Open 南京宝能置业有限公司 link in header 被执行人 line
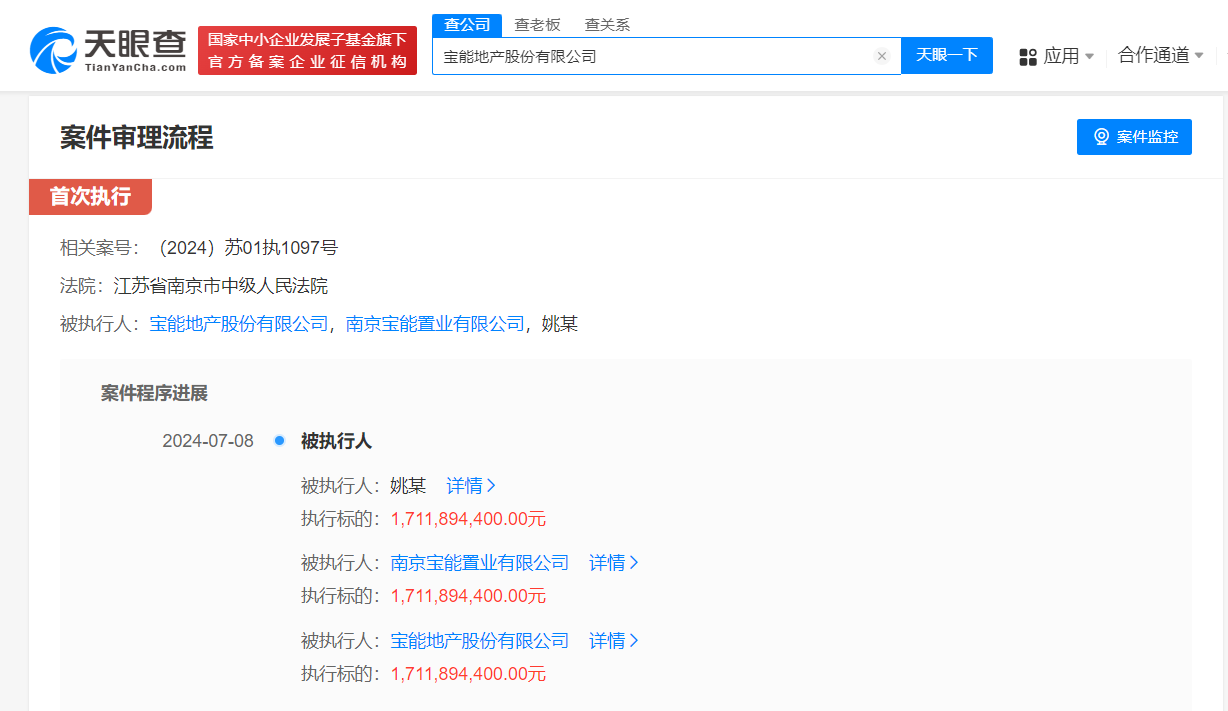Screen dimensions: 1228x711 (x=435, y=324)
